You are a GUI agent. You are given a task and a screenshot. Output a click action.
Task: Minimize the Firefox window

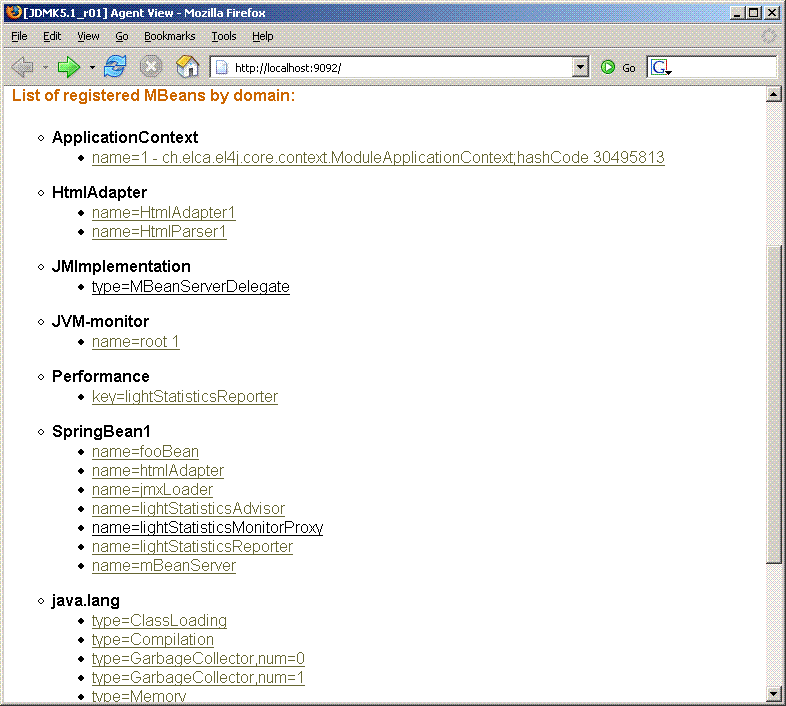(x=736, y=13)
